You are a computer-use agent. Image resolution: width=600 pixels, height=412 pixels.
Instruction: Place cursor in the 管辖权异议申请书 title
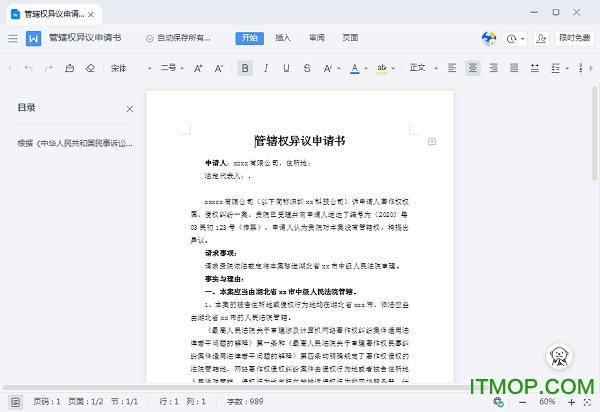(x=300, y=141)
